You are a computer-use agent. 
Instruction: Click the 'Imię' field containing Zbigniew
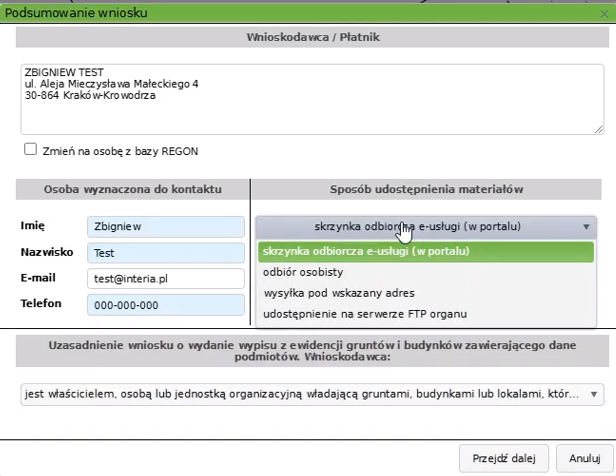[x=165, y=227]
